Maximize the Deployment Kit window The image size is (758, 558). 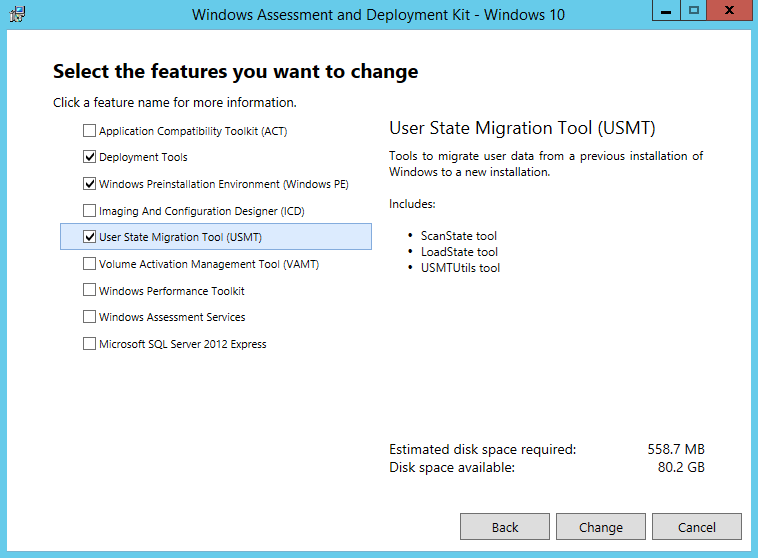(x=694, y=11)
